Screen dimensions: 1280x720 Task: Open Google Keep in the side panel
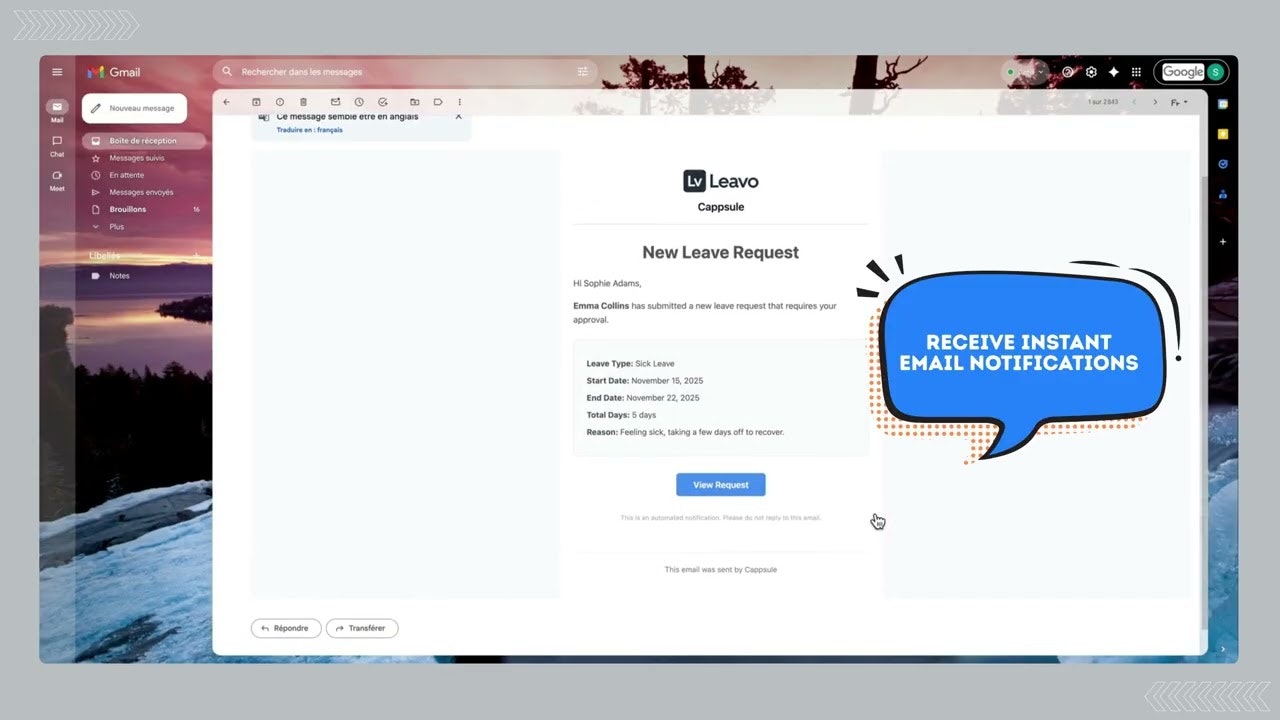click(1222, 134)
